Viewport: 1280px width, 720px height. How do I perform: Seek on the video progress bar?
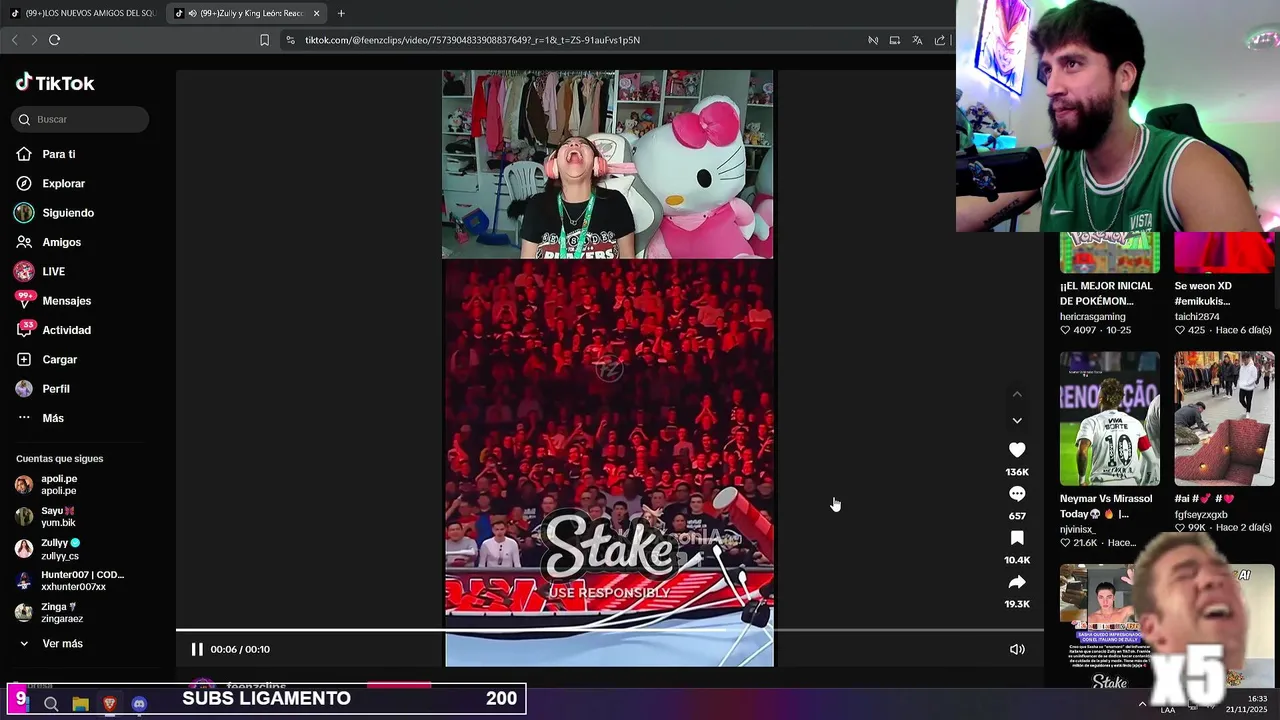[x=610, y=630]
